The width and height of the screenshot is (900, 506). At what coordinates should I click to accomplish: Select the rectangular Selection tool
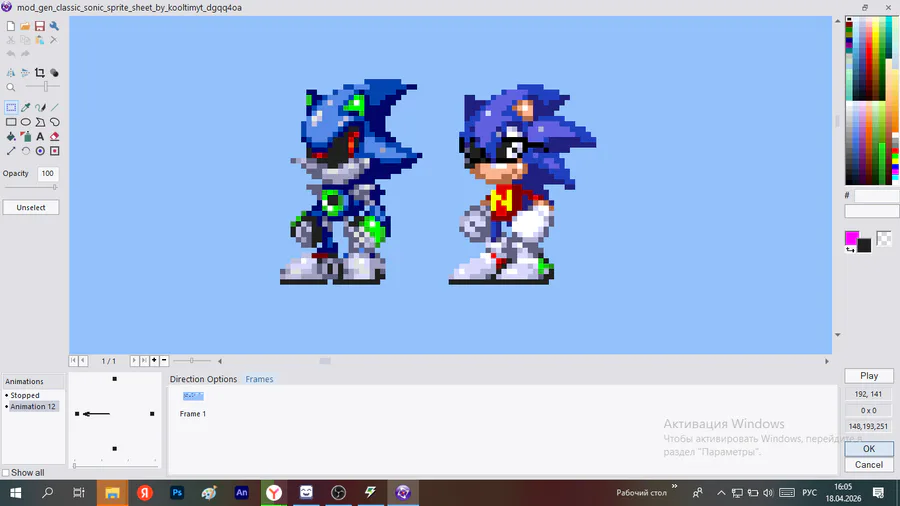pos(11,107)
